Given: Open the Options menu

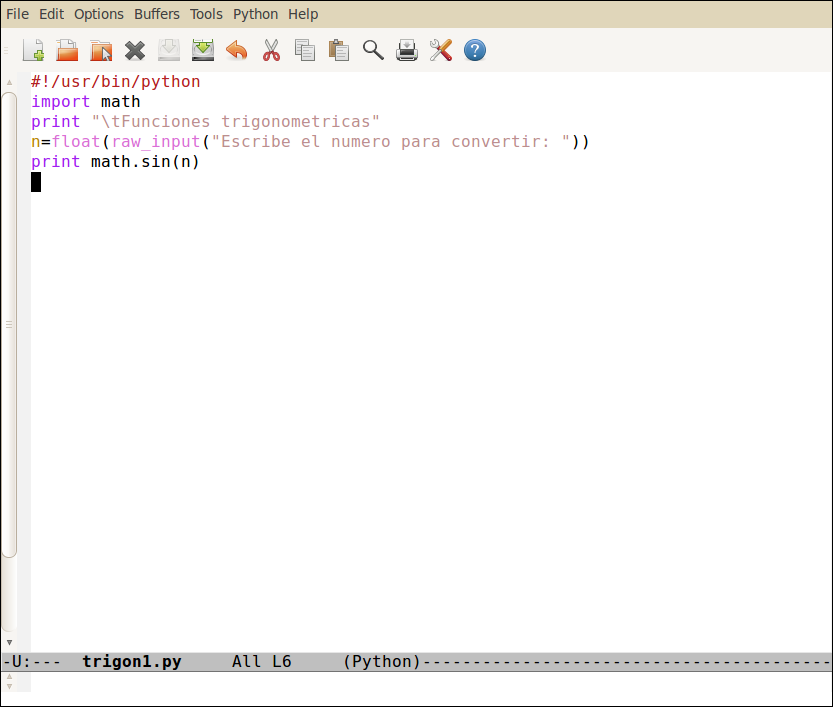Looking at the screenshot, I should click(x=98, y=14).
